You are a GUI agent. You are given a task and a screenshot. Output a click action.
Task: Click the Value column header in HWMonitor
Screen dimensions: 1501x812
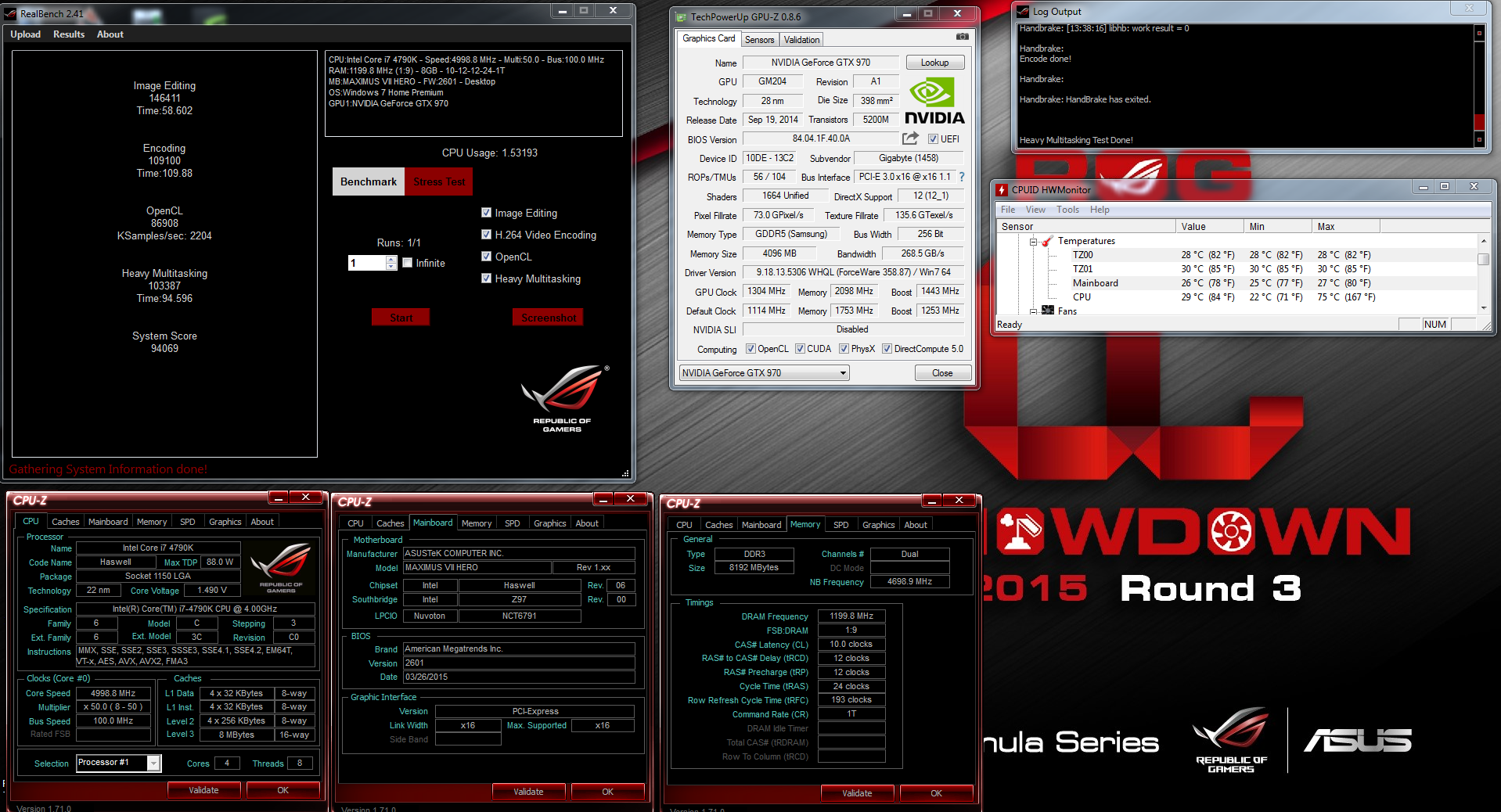coord(1209,226)
